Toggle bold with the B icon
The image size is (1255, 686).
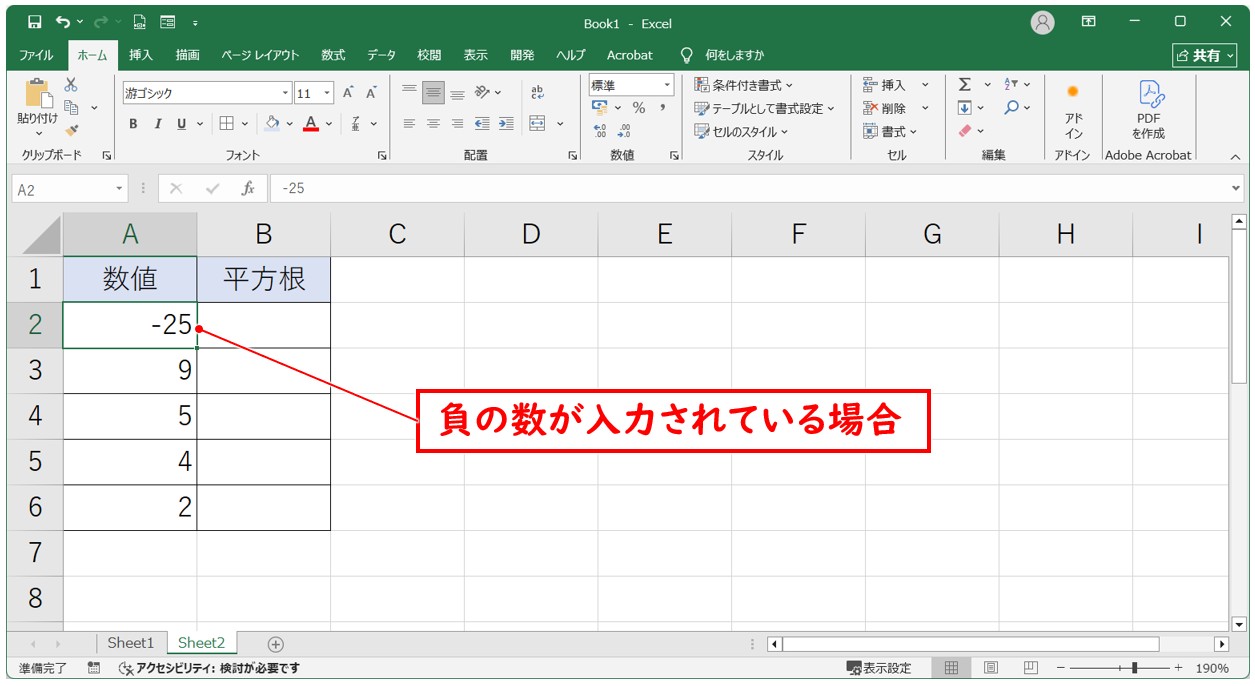[x=132, y=124]
